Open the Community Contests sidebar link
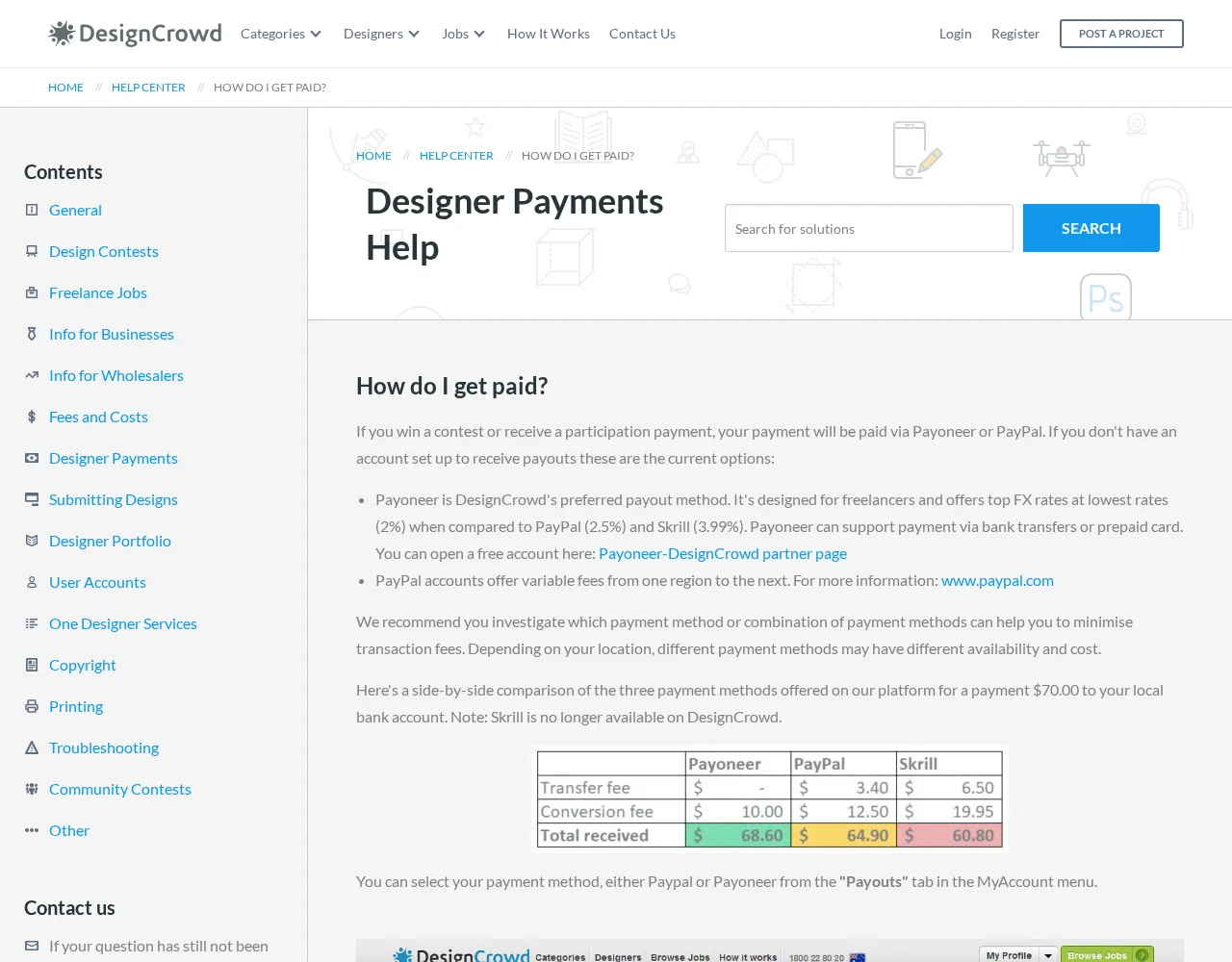This screenshot has height=962, width=1232. tap(120, 789)
